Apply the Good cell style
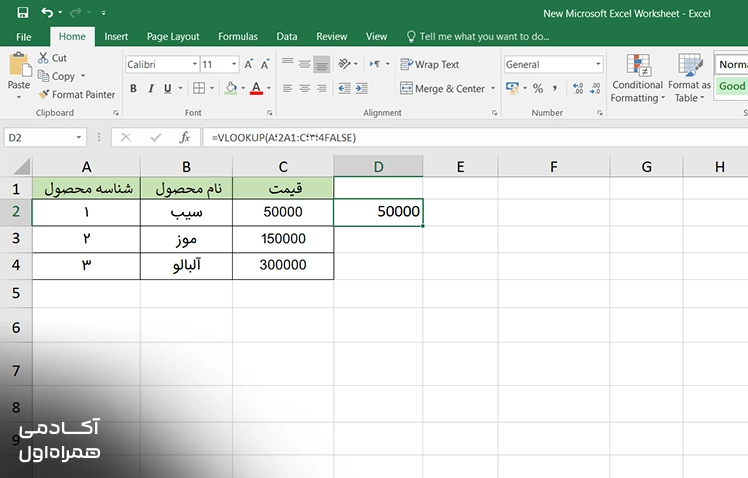 [731, 86]
